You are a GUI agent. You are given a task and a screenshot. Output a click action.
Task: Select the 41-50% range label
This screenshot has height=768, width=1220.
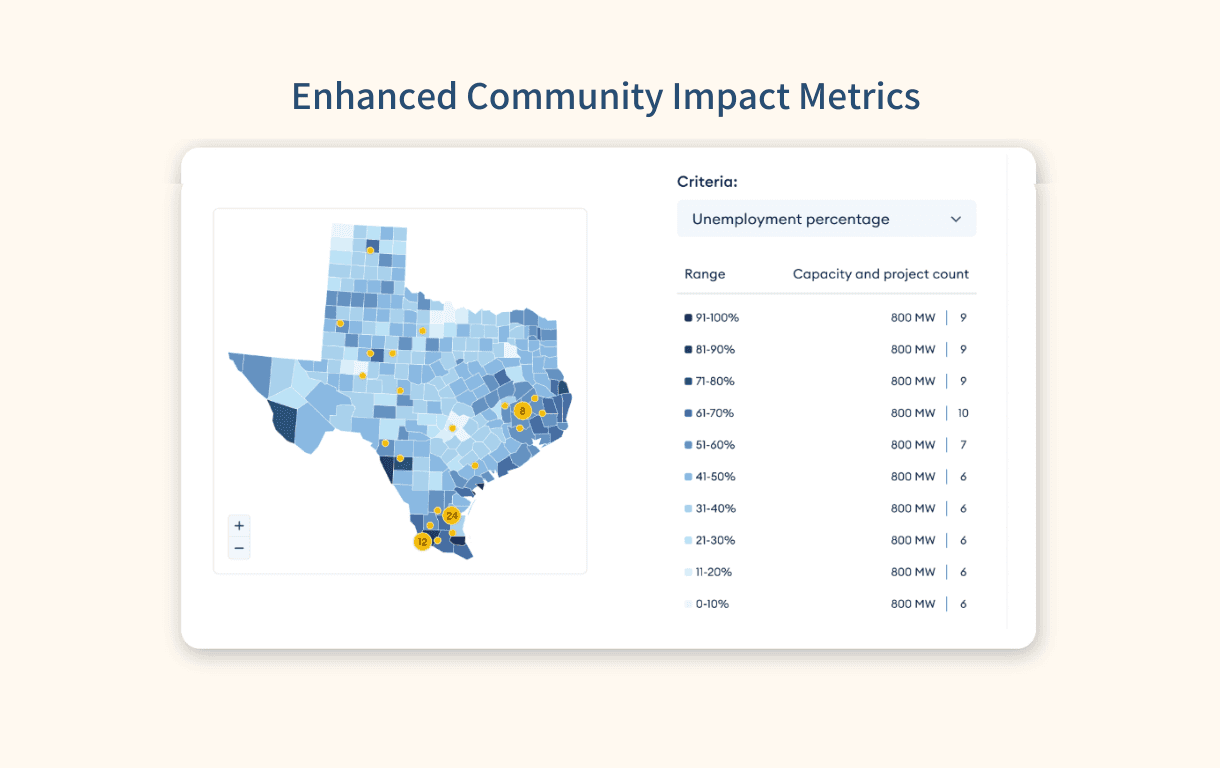(x=715, y=477)
